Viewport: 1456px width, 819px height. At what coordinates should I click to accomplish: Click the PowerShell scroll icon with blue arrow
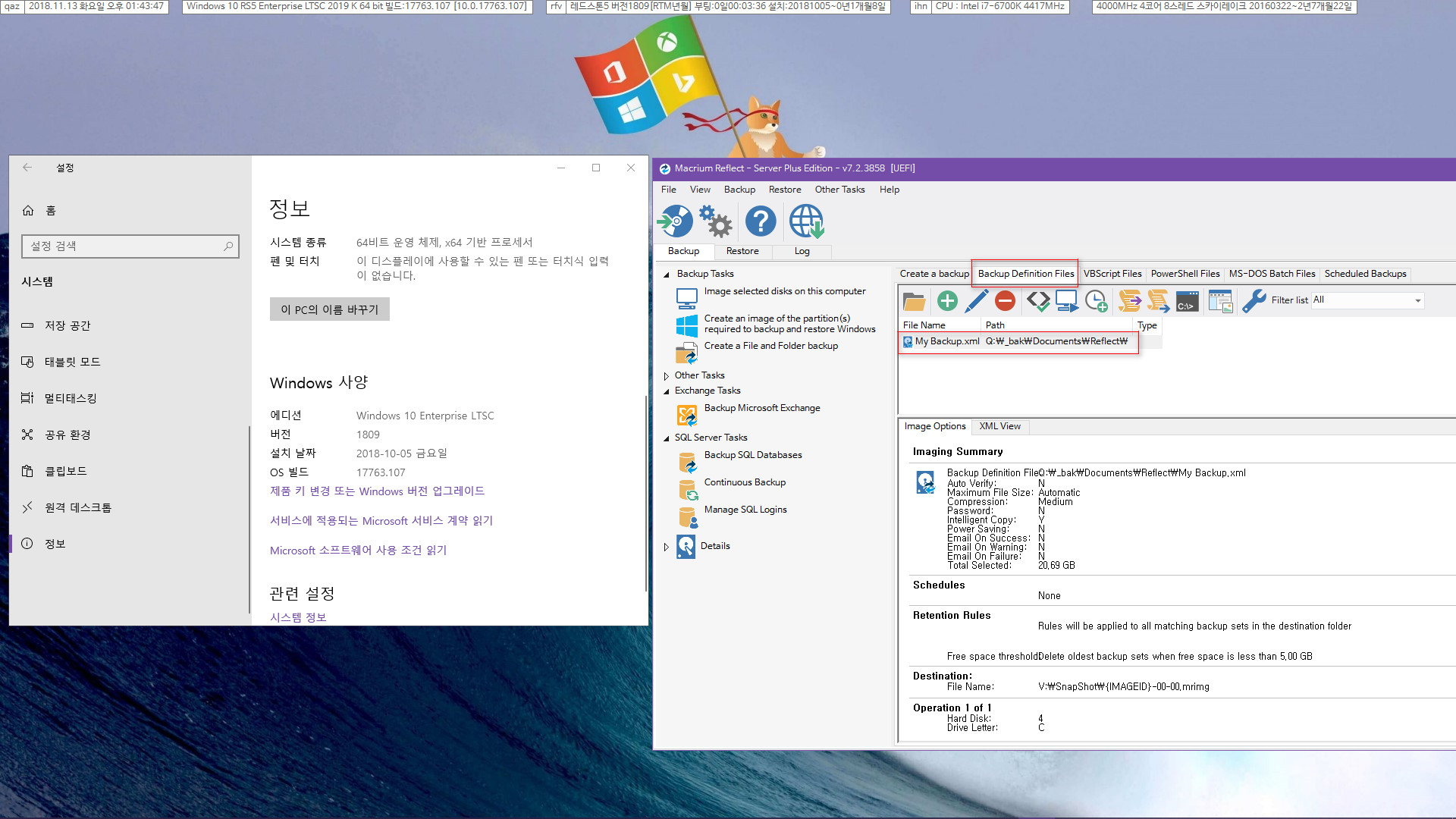(1158, 301)
